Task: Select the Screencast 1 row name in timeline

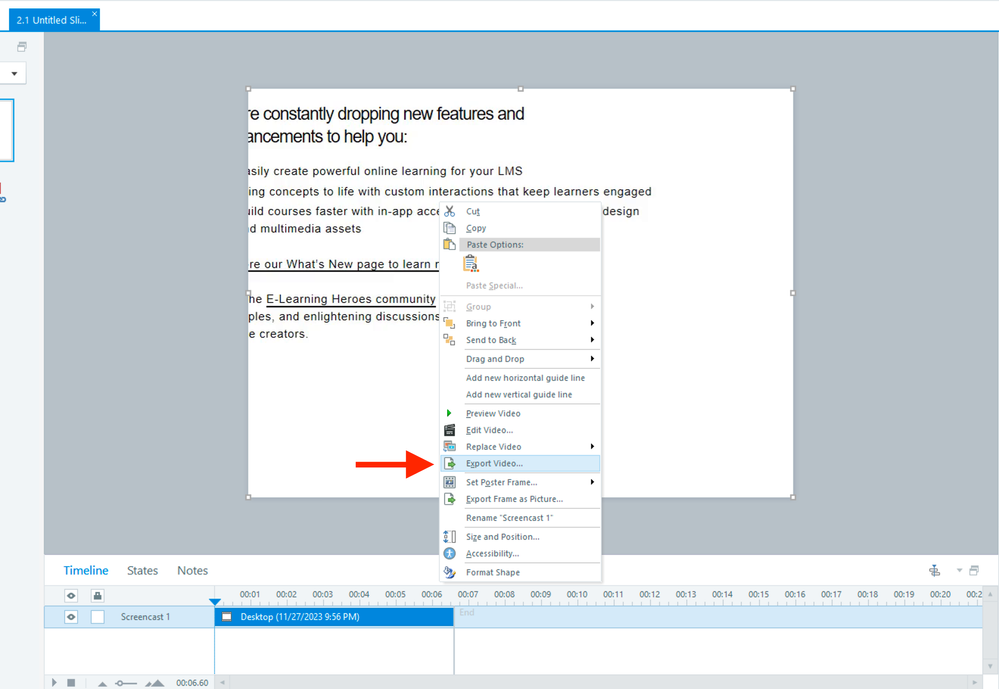Action: pos(145,617)
